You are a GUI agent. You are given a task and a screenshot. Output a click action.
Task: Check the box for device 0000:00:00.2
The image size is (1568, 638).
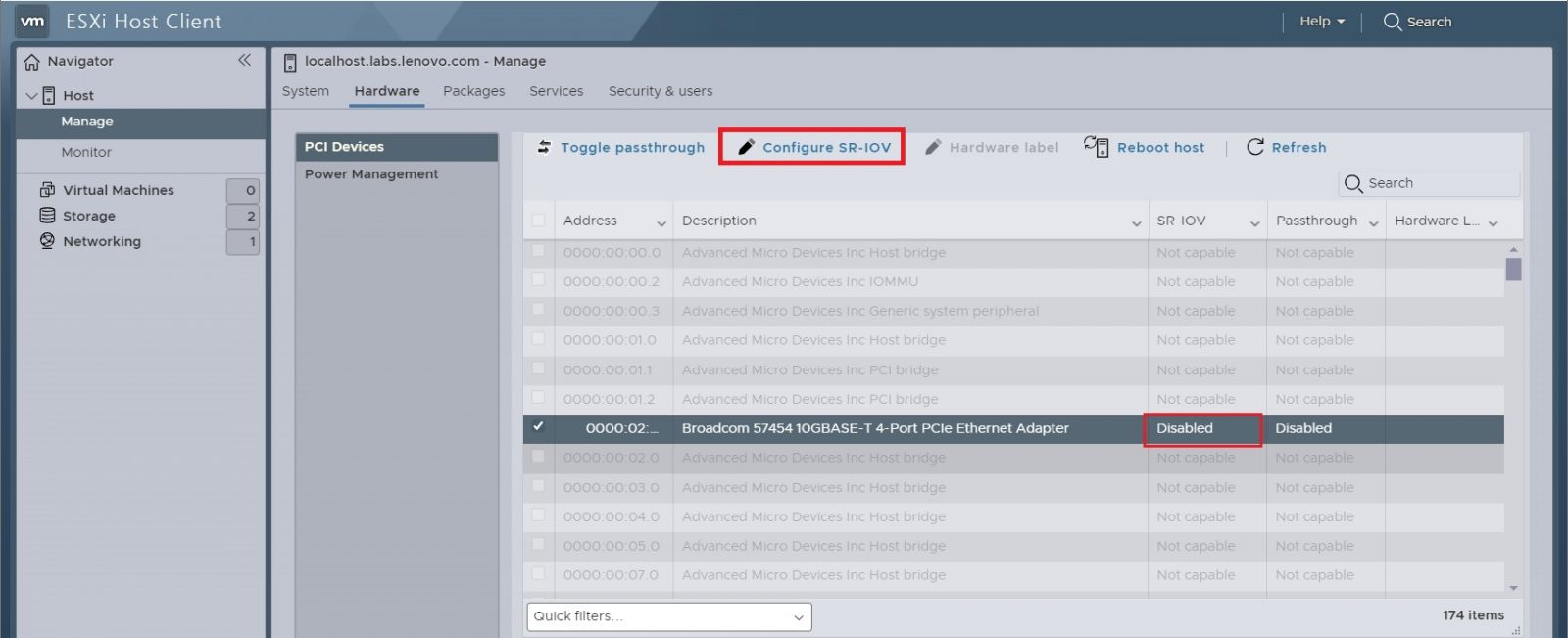538,280
